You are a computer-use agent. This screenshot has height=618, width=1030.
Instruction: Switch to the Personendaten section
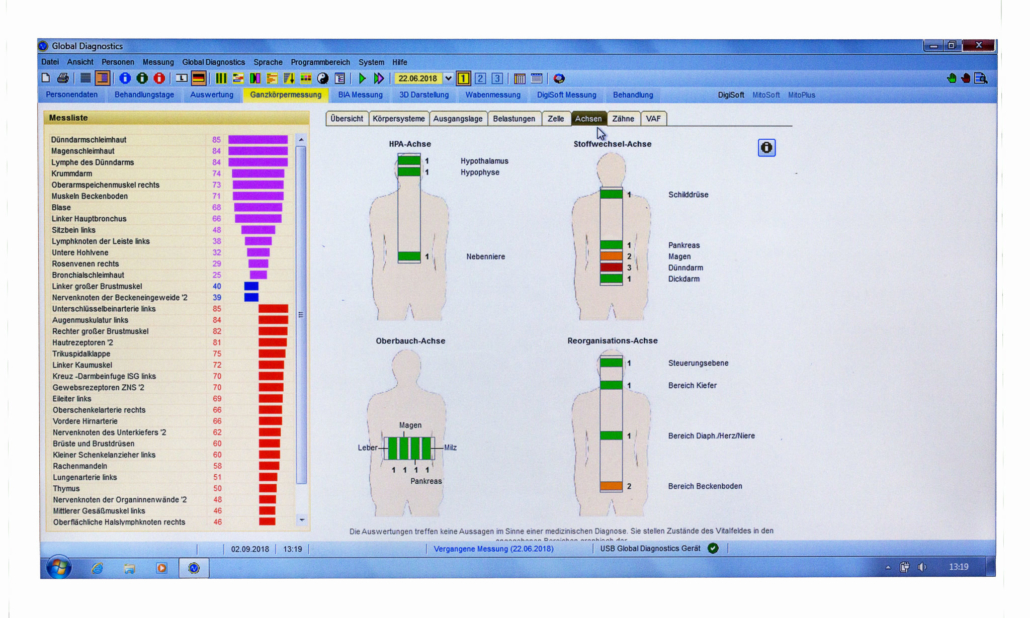(x=72, y=95)
